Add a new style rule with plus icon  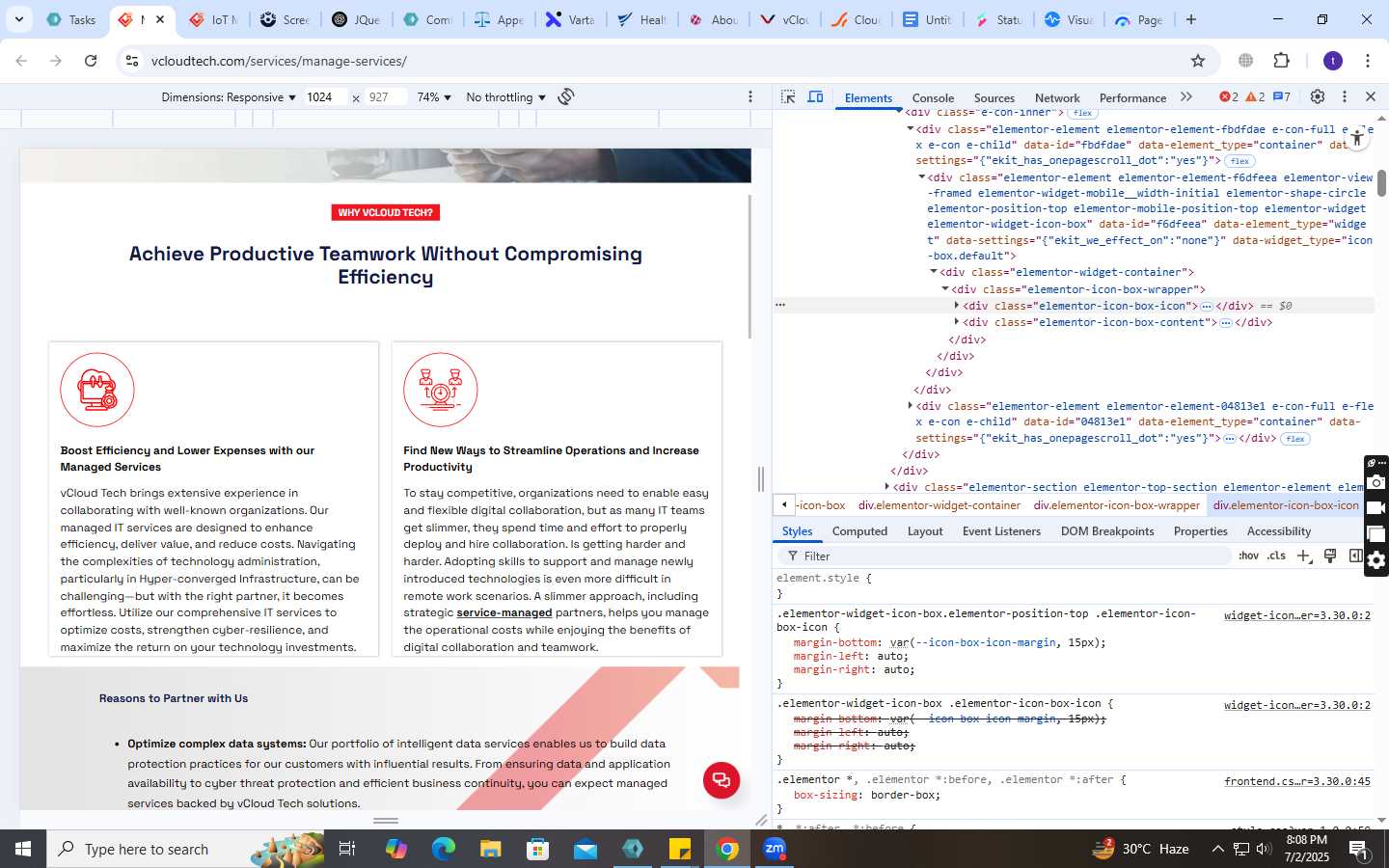pyautogui.click(x=1304, y=556)
